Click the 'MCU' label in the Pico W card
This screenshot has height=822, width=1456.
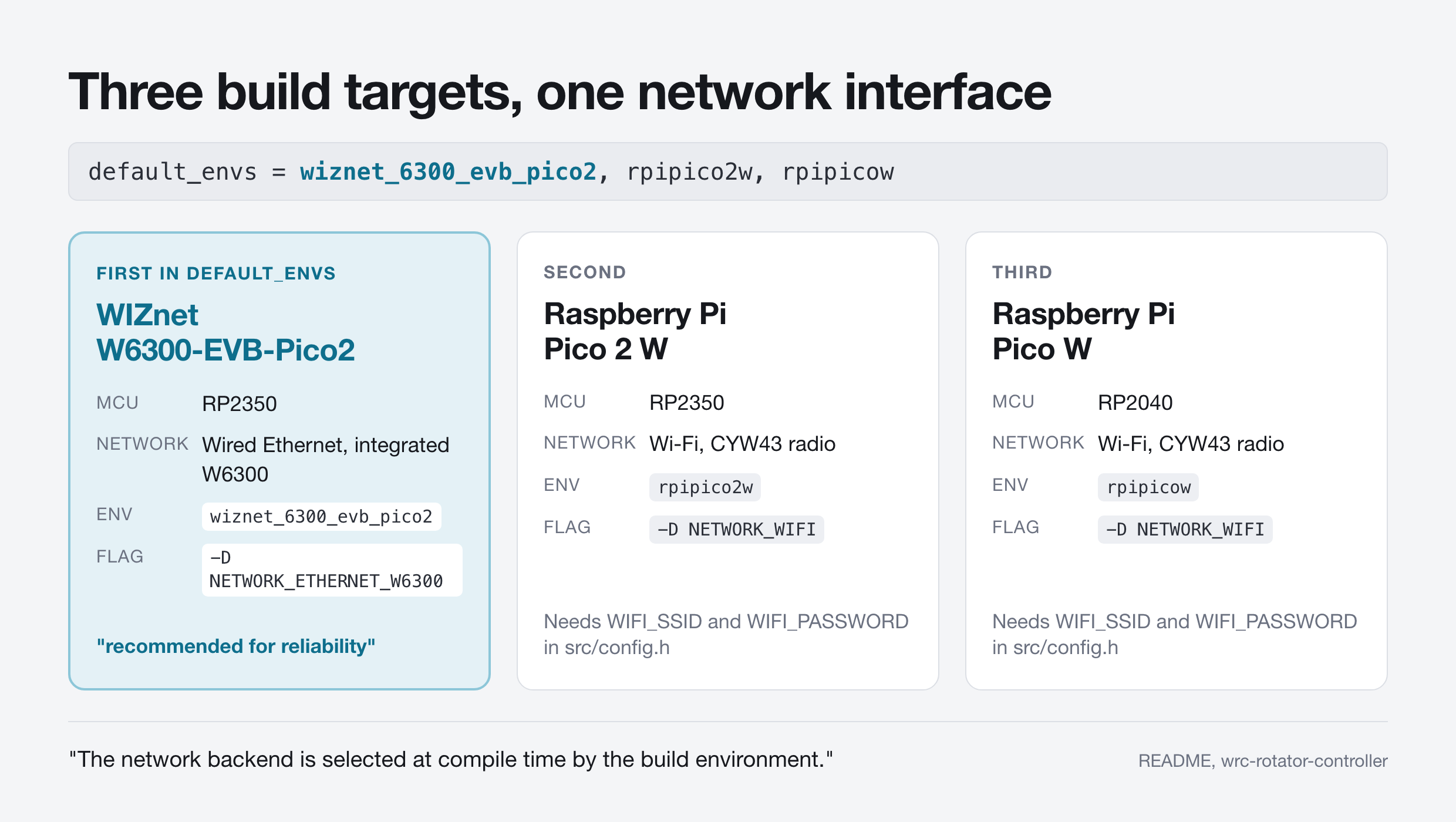1013,402
